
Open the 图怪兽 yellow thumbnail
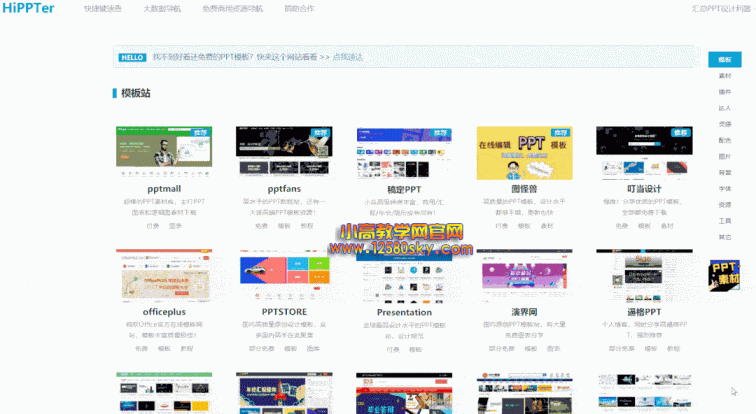[x=524, y=153]
